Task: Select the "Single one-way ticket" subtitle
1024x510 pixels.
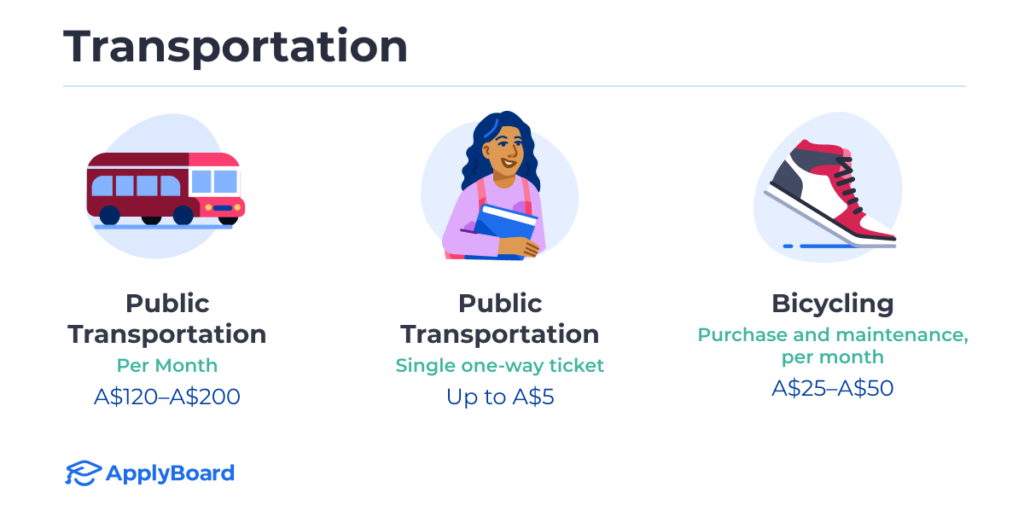Action: pos(500,365)
